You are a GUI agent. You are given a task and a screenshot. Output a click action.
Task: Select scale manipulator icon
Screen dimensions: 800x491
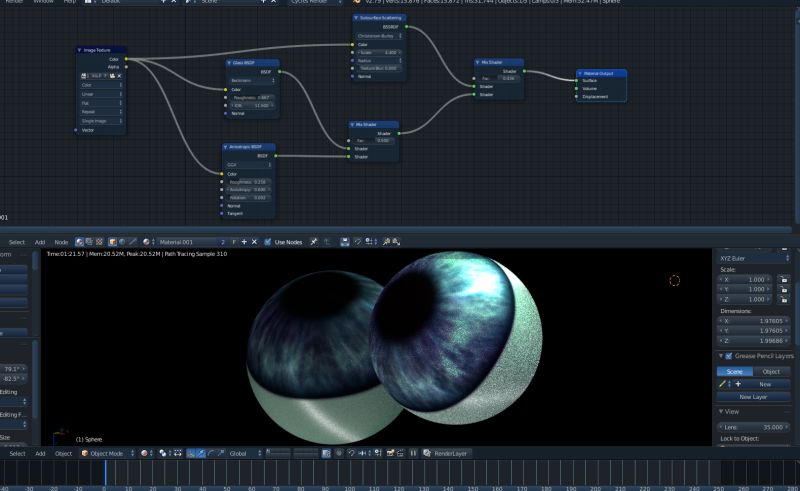pyautogui.click(x=220, y=453)
